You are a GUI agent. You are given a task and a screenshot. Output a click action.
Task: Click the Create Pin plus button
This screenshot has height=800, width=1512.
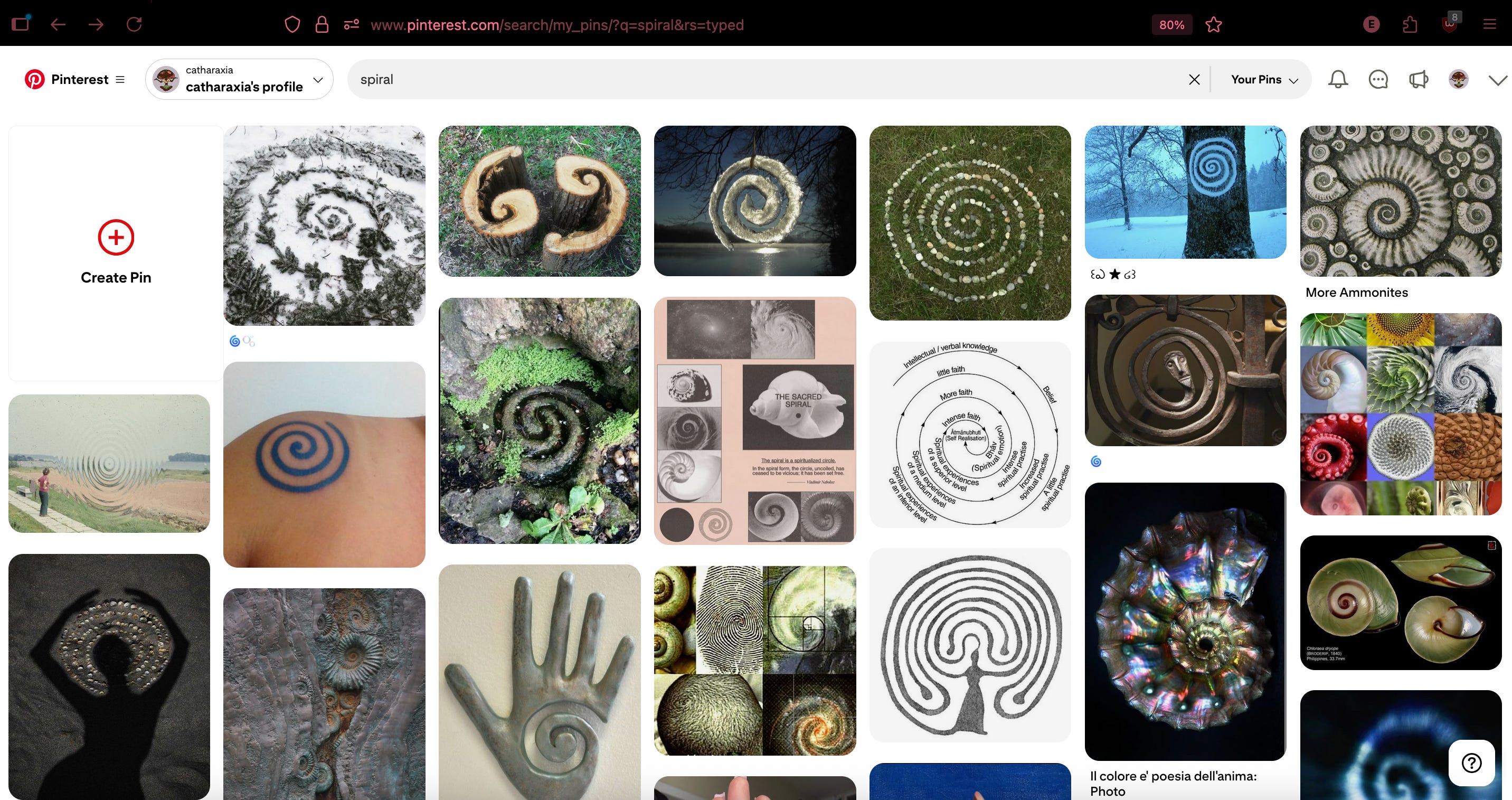116,237
